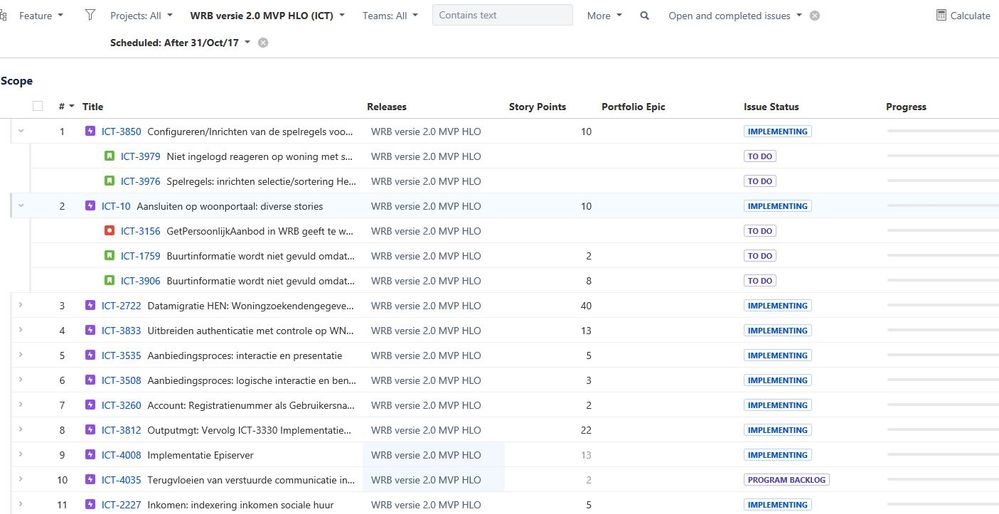This screenshot has height=514, width=999.
Task: Remove the Scheduled After 31/Oct/17 filter
Action: pyautogui.click(x=262, y=43)
